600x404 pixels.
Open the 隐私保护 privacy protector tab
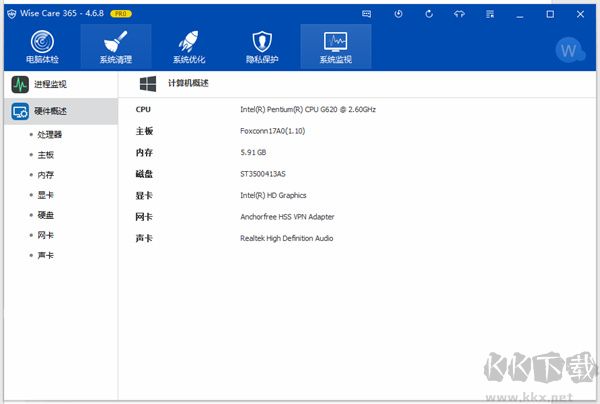pyautogui.click(x=262, y=47)
